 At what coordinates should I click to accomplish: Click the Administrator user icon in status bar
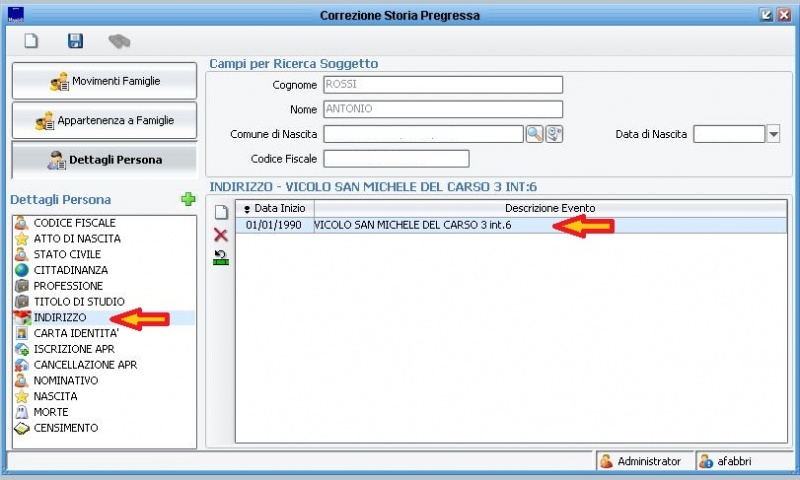pyautogui.click(x=606, y=461)
